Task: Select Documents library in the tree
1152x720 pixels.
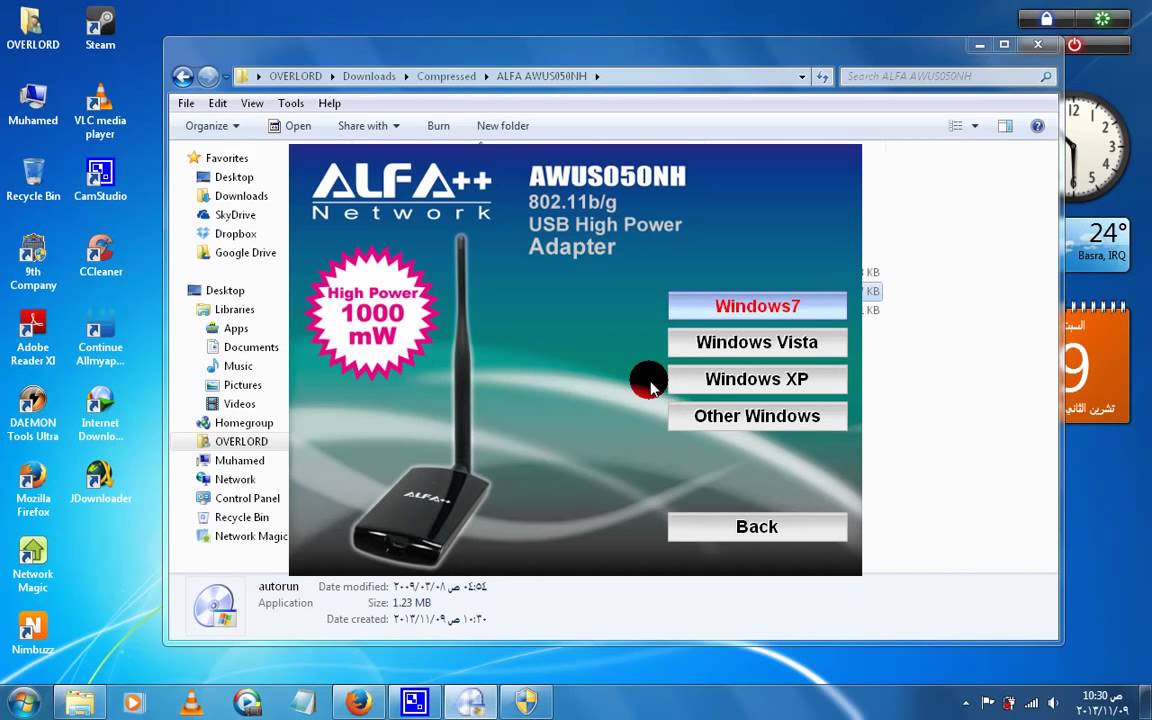Action: point(243,347)
